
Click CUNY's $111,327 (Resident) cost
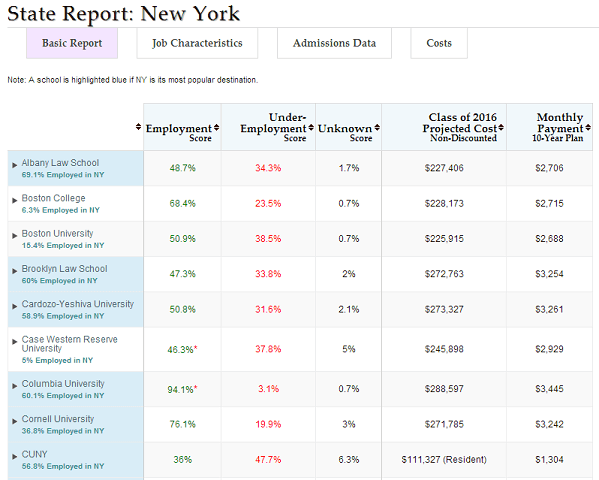[x=444, y=459]
